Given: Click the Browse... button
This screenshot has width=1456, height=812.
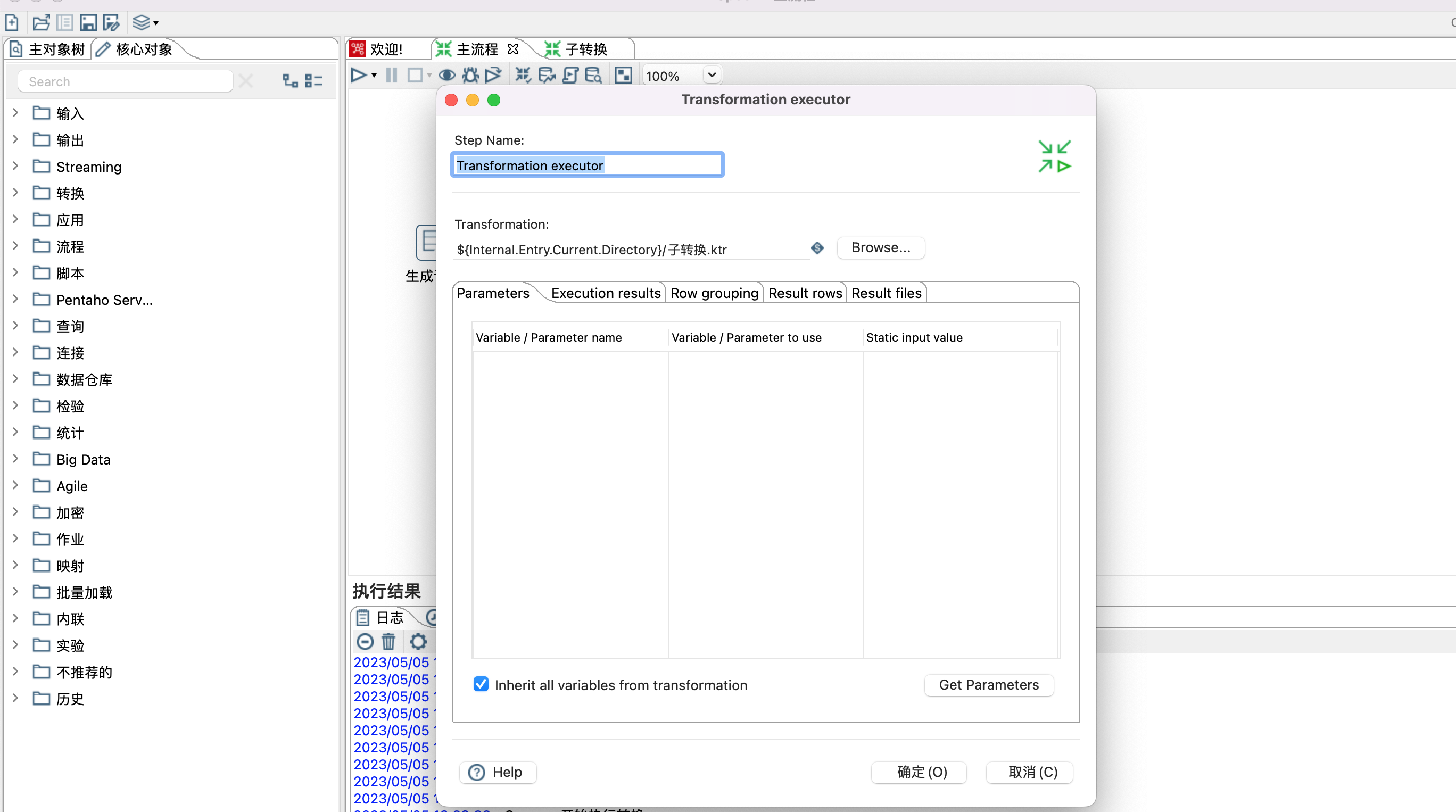Looking at the screenshot, I should point(880,248).
